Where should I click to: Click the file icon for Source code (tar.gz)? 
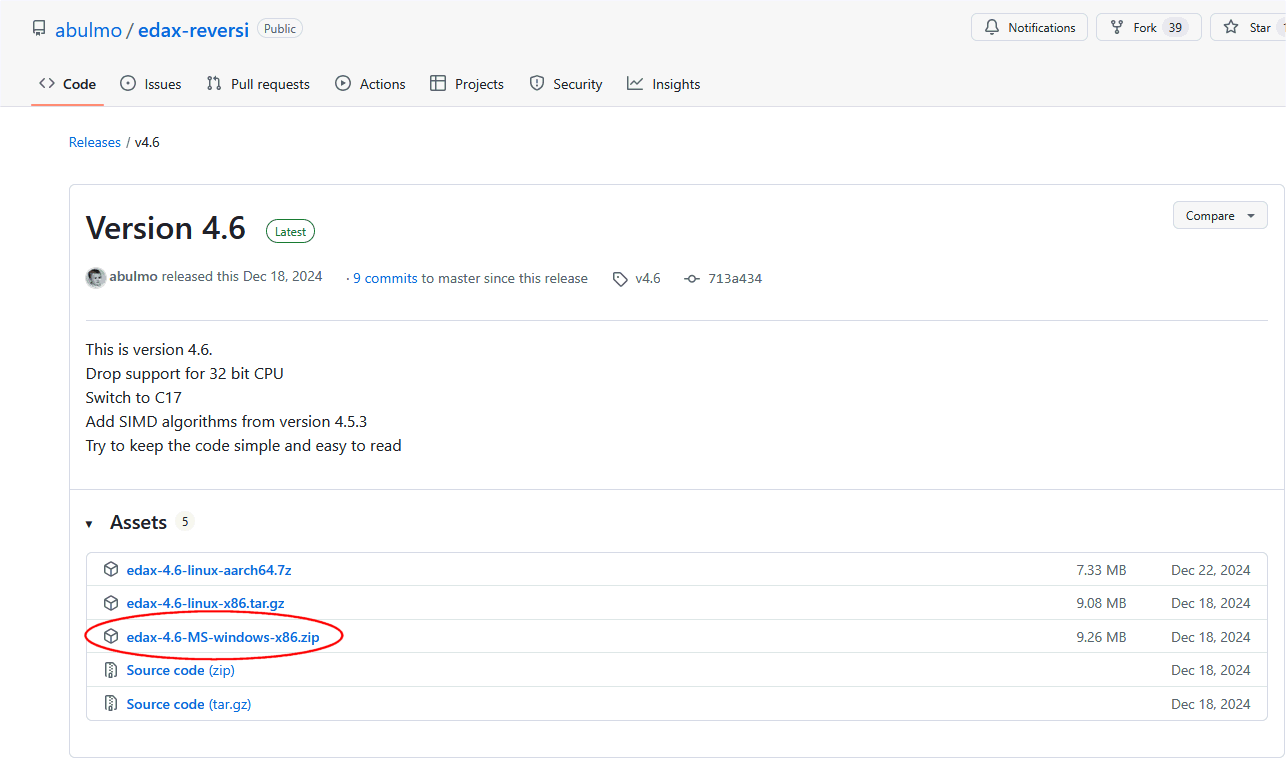pyautogui.click(x=111, y=704)
